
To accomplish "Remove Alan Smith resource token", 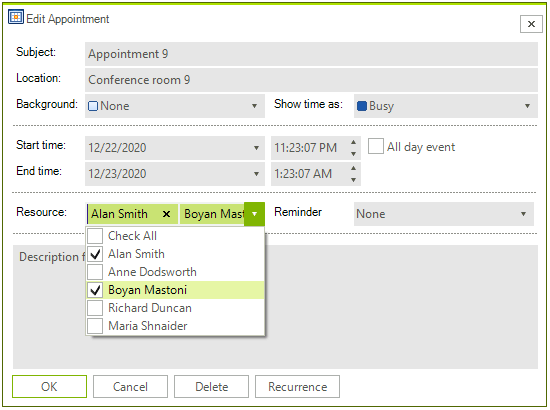I will tap(167, 214).
